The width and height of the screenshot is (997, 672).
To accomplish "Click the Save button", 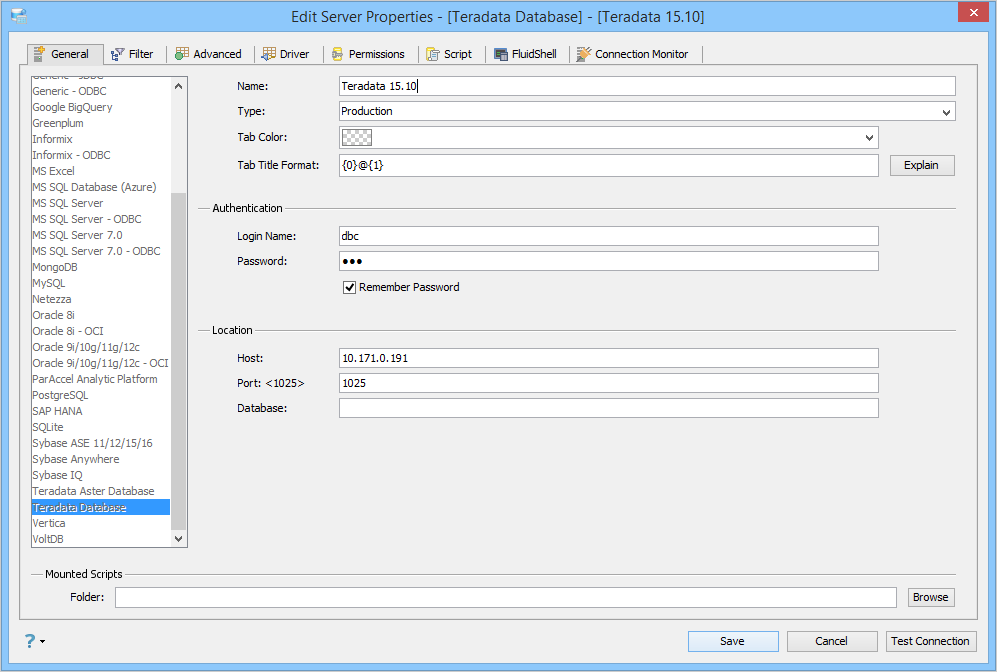I will click(732, 641).
